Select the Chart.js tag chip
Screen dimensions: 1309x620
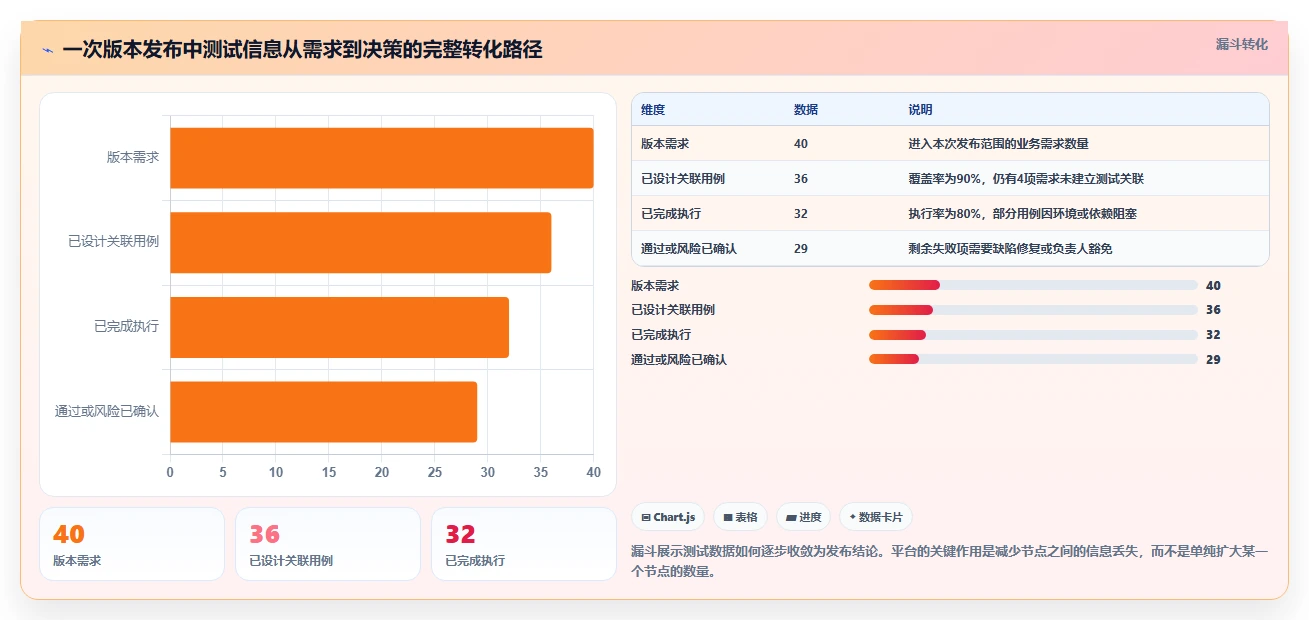click(668, 517)
